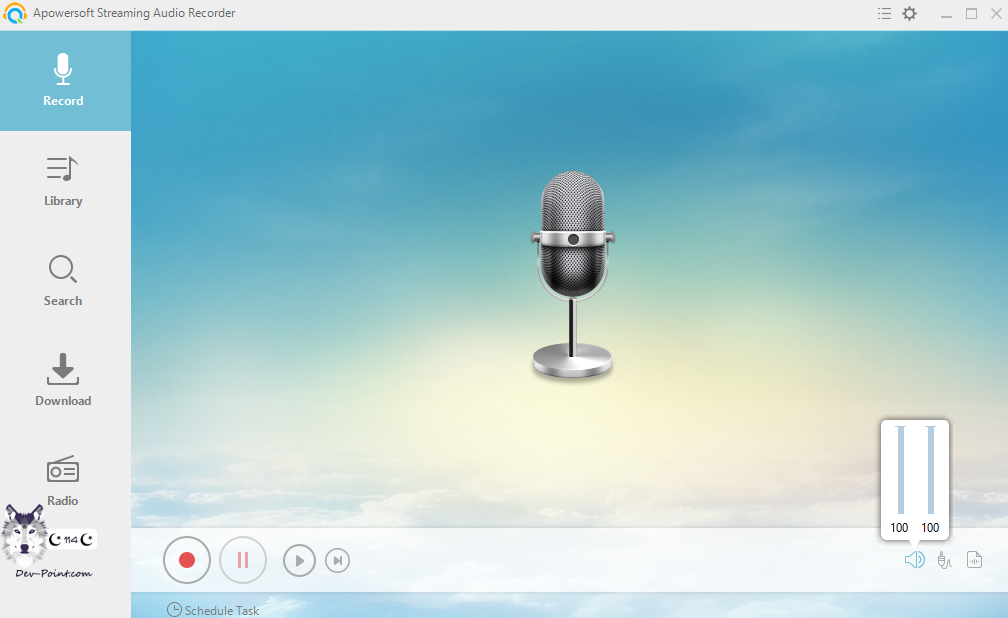
Task: Open the Search panel
Action: tap(63, 280)
